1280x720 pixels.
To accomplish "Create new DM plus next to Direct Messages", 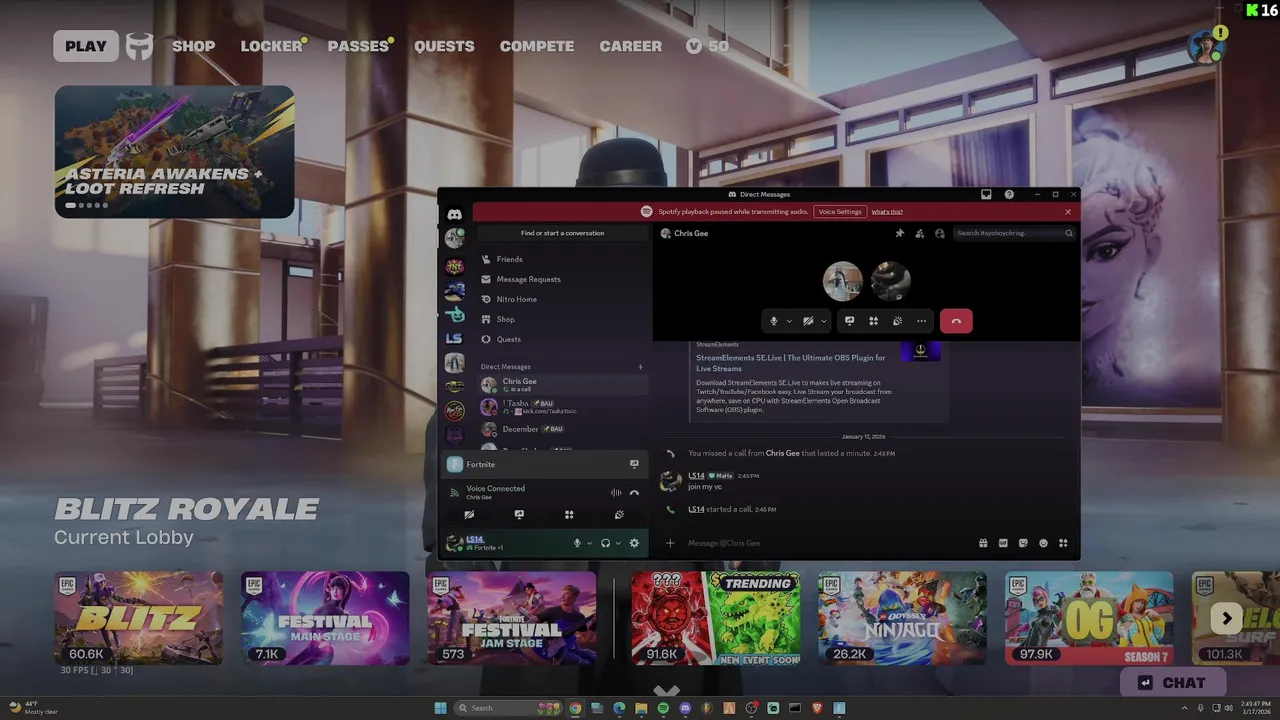I will (x=641, y=367).
